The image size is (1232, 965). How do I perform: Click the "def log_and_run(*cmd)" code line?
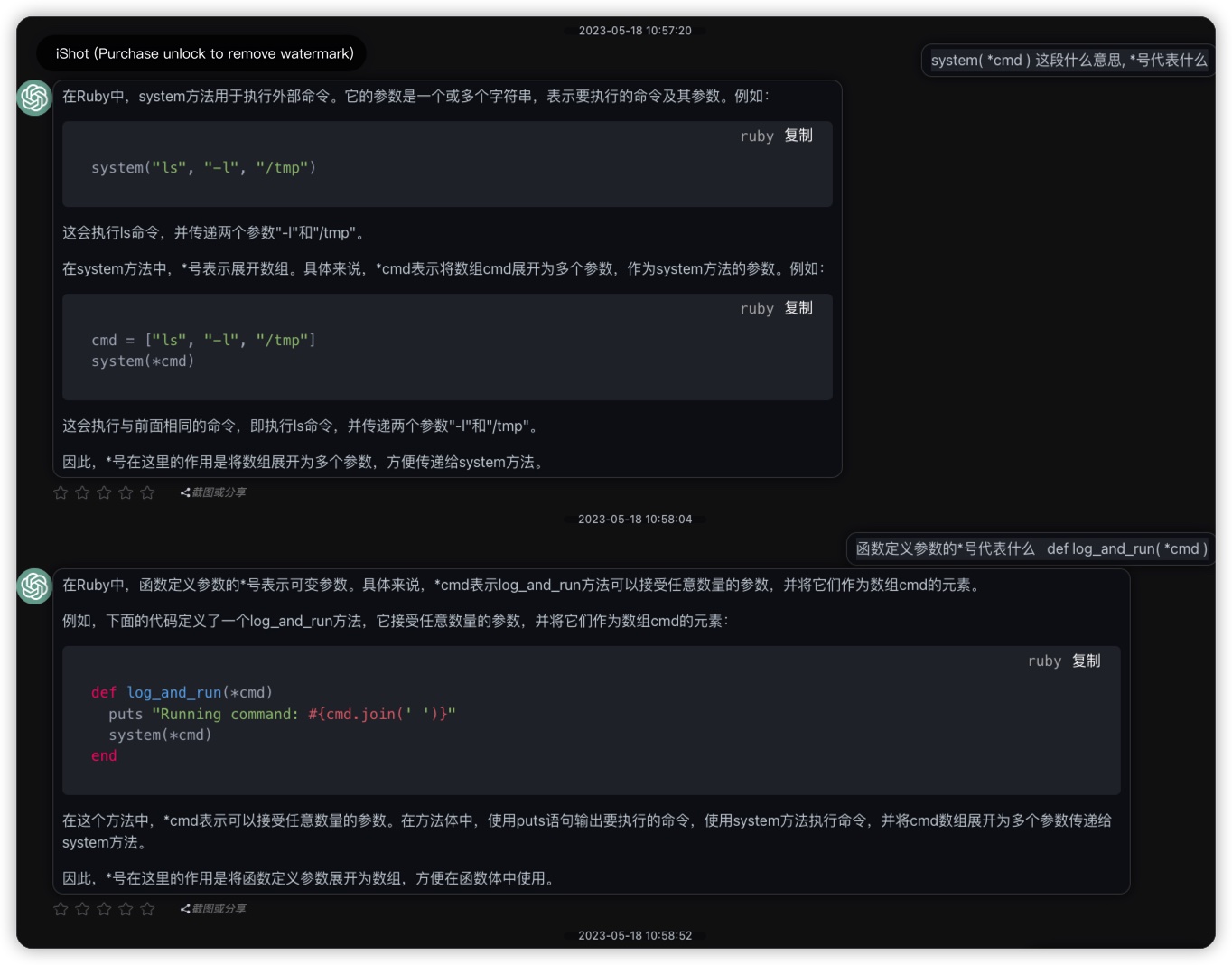(182, 693)
